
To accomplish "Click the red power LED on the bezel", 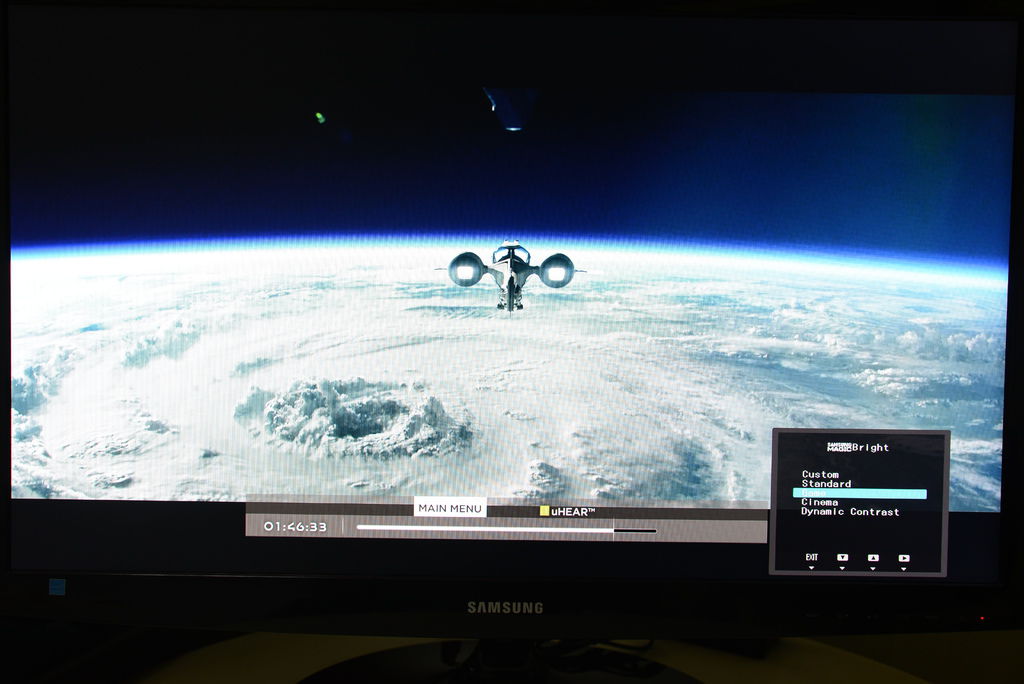I will click(x=982, y=617).
